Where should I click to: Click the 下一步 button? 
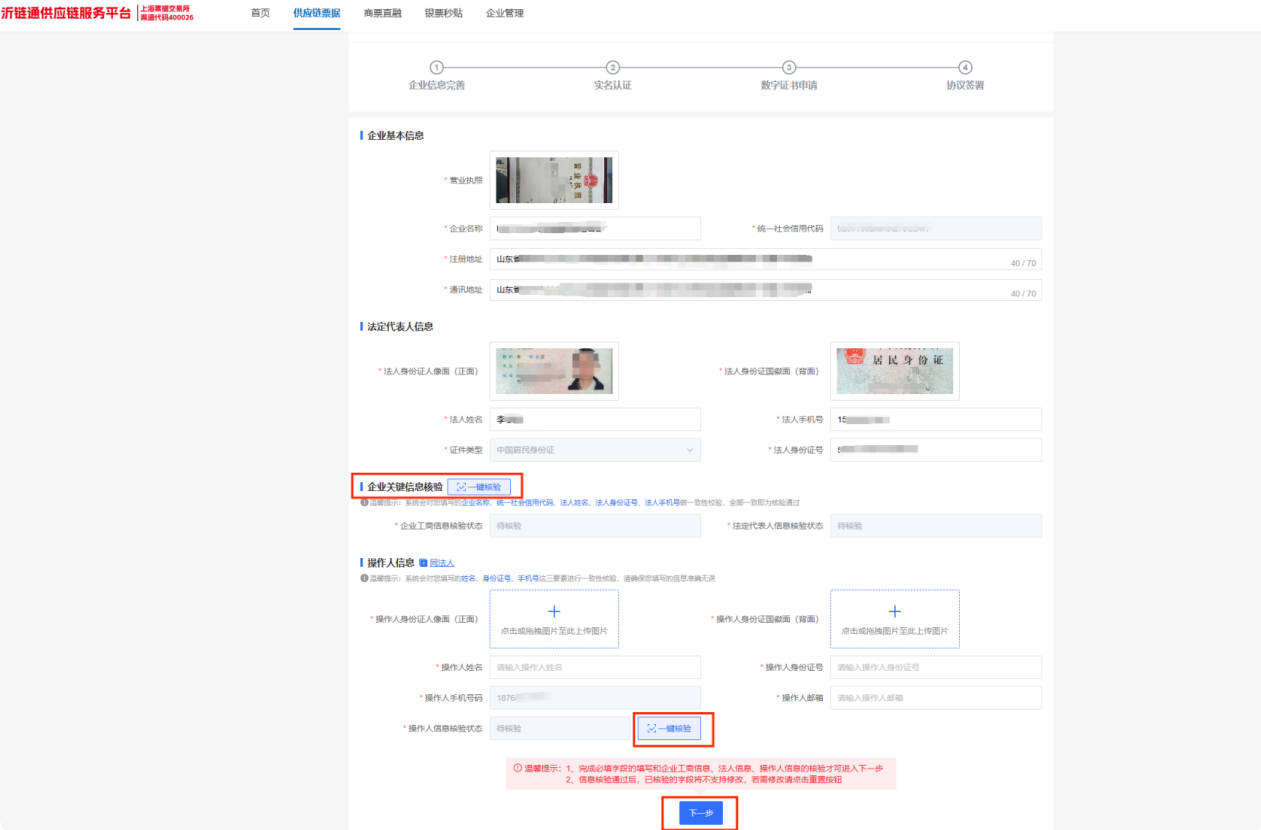701,813
